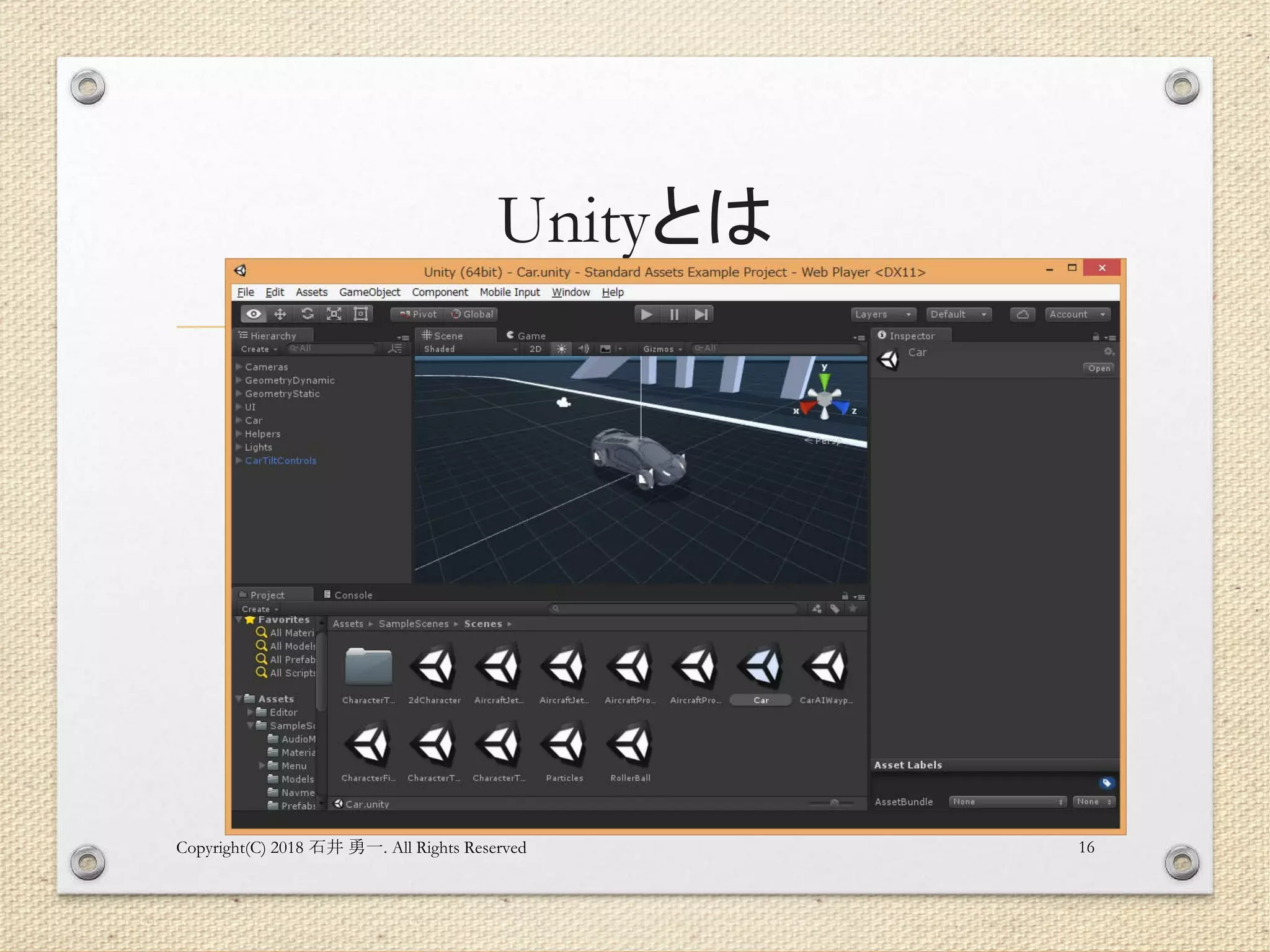Open the Layers dropdown
Screen dimensions: 1270x952
point(883,314)
